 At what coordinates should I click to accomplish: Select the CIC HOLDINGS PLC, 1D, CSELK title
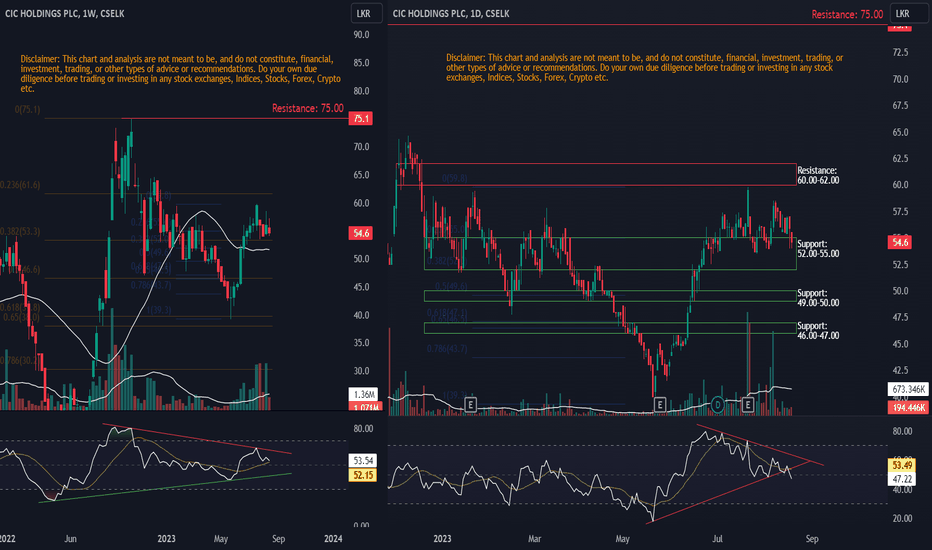(x=451, y=14)
